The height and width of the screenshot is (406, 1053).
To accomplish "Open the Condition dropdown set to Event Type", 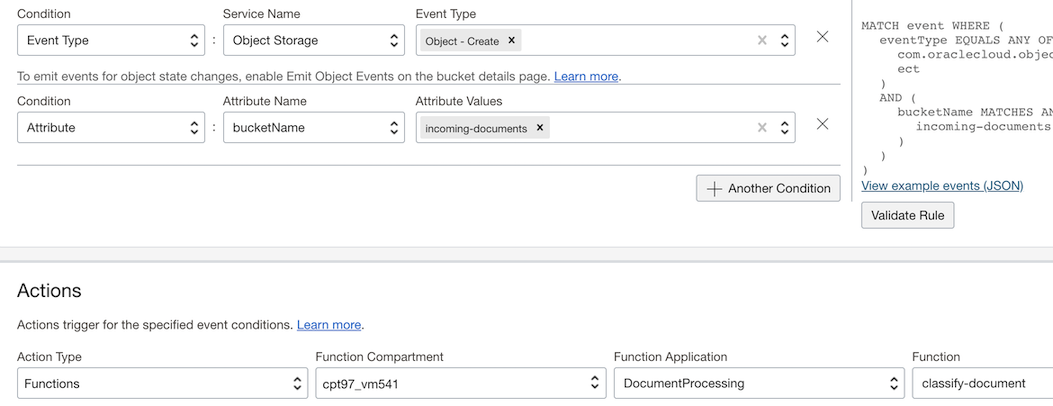I will point(111,41).
